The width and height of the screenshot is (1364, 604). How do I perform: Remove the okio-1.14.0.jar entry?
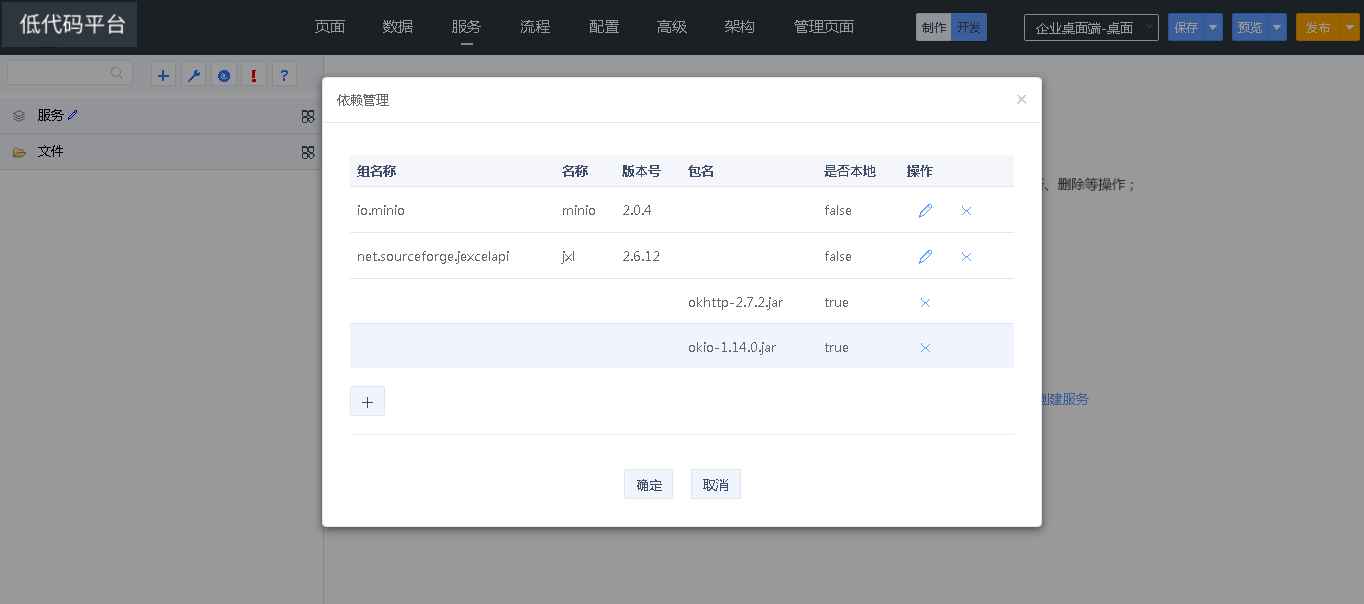pyautogui.click(x=925, y=348)
